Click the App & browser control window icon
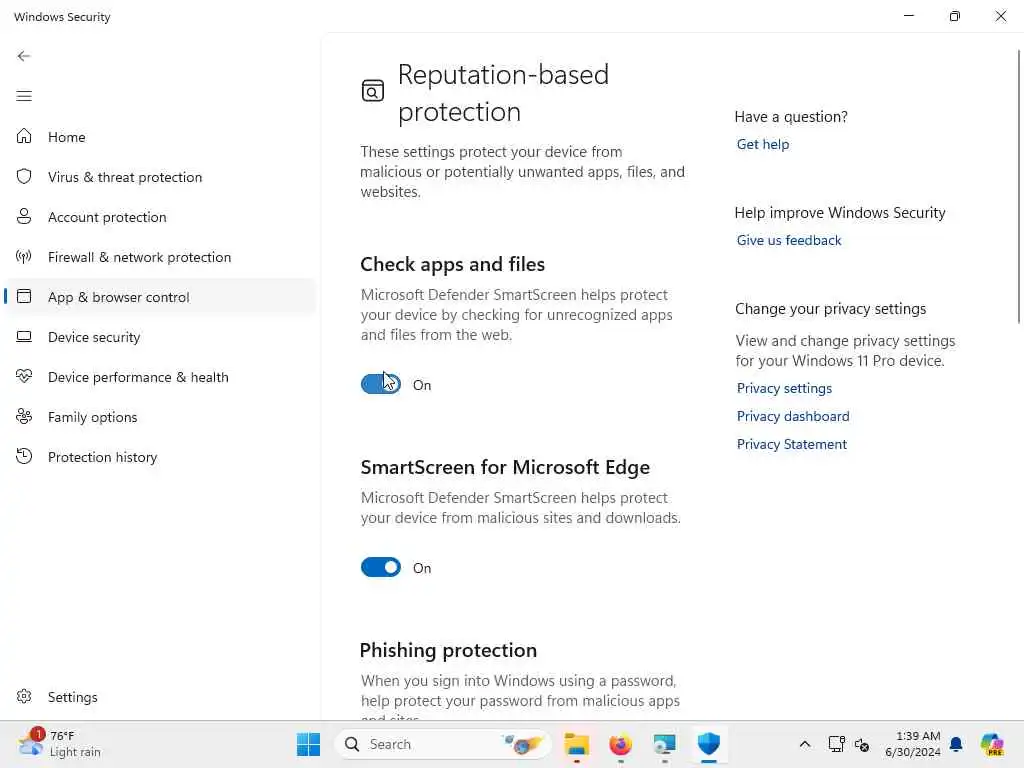1024x768 pixels. coord(24,296)
